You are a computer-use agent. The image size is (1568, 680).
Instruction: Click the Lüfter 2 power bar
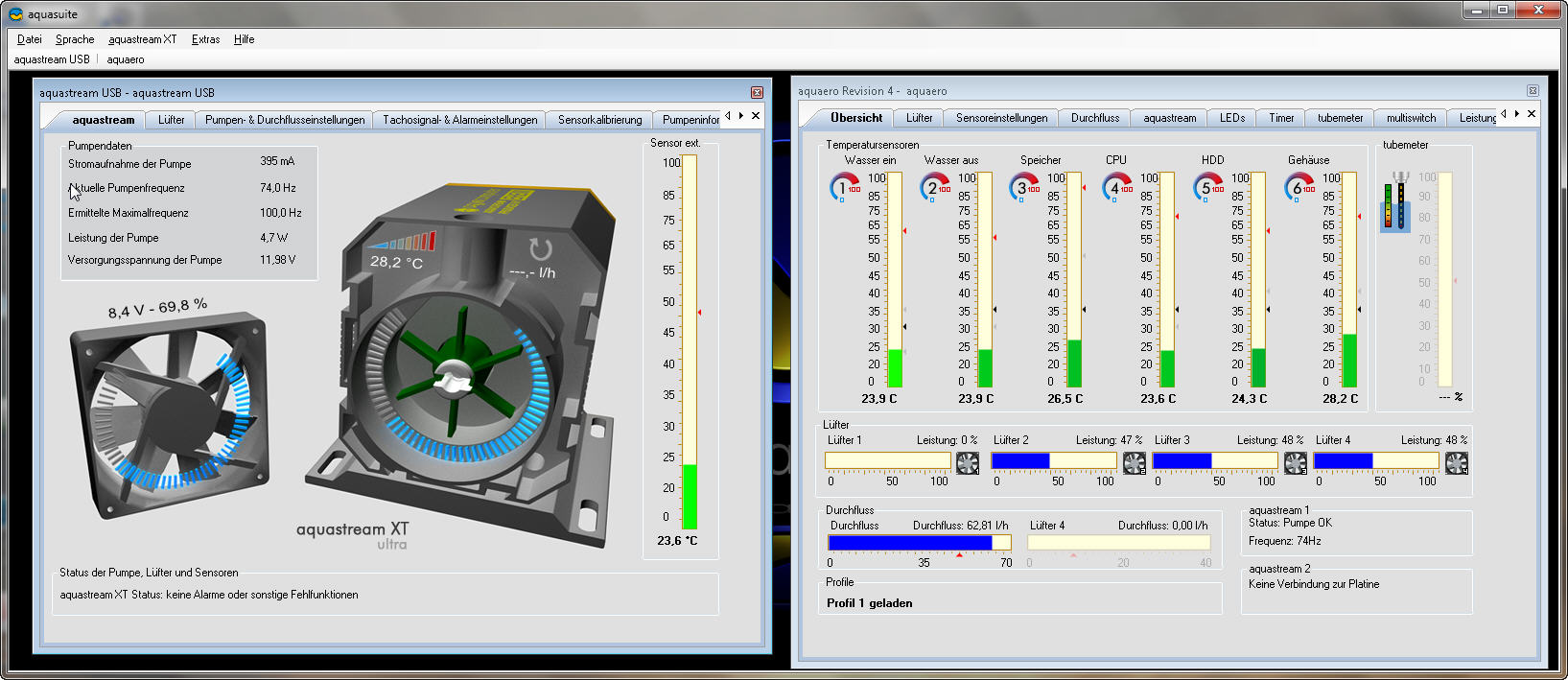(x=1053, y=461)
